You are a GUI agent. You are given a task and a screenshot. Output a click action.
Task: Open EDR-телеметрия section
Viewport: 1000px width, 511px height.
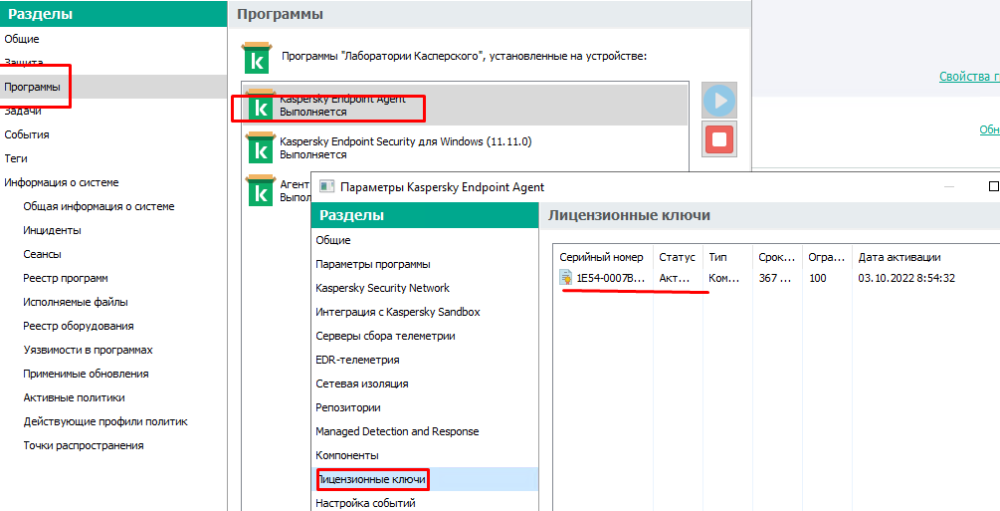pyautogui.click(x=357, y=360)
